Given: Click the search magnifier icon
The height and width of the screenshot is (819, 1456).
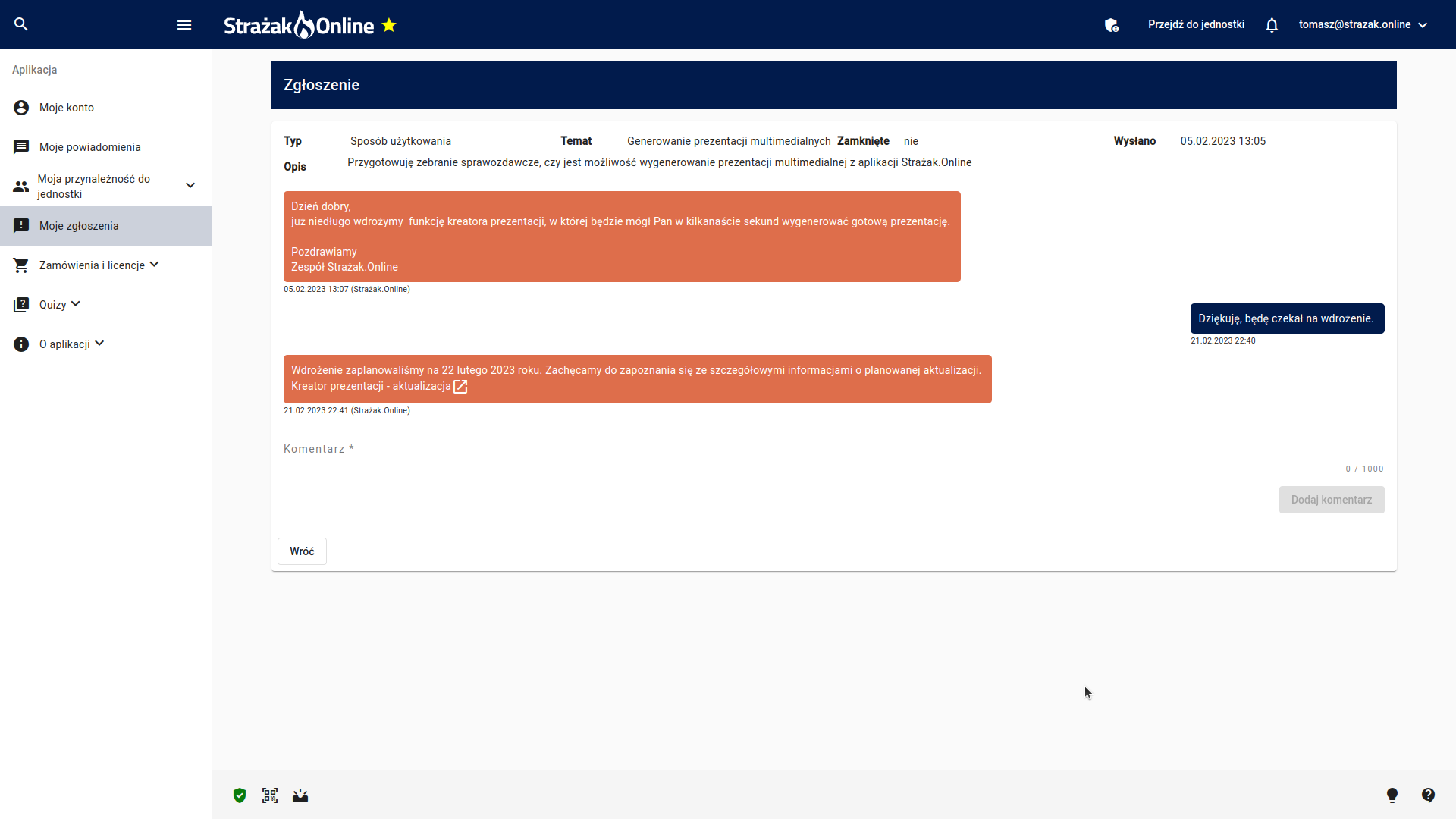Looking at the screenshot, I should click(x=21, y=24).
